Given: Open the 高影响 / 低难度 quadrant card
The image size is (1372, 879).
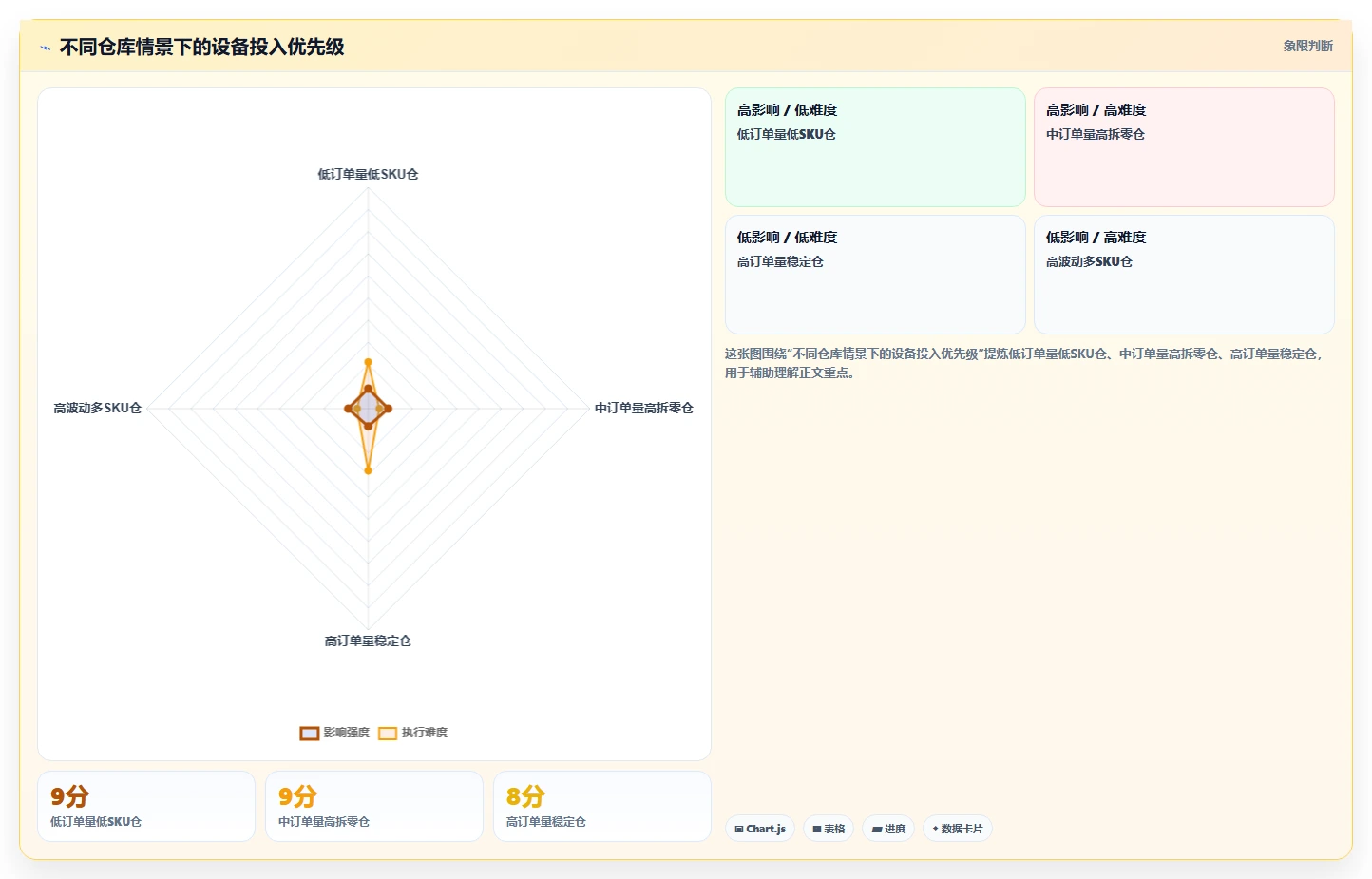Looking at the screenshot, I should (875, 147).
